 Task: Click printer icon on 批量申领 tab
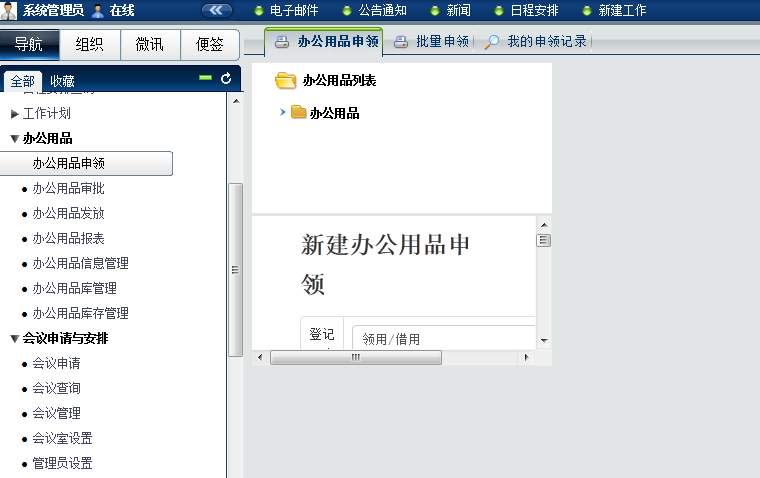(401, 42)
